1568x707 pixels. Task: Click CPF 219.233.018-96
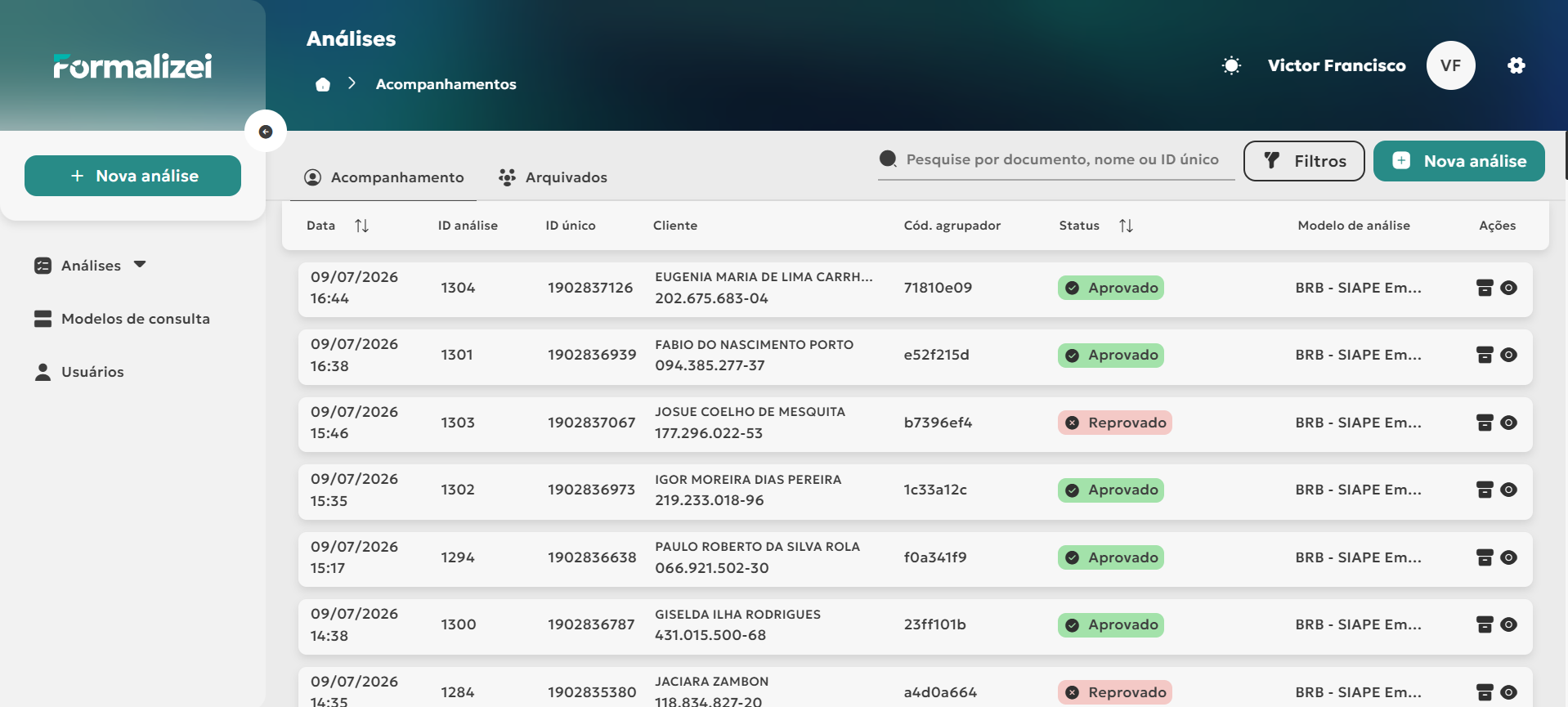point(710,500)
